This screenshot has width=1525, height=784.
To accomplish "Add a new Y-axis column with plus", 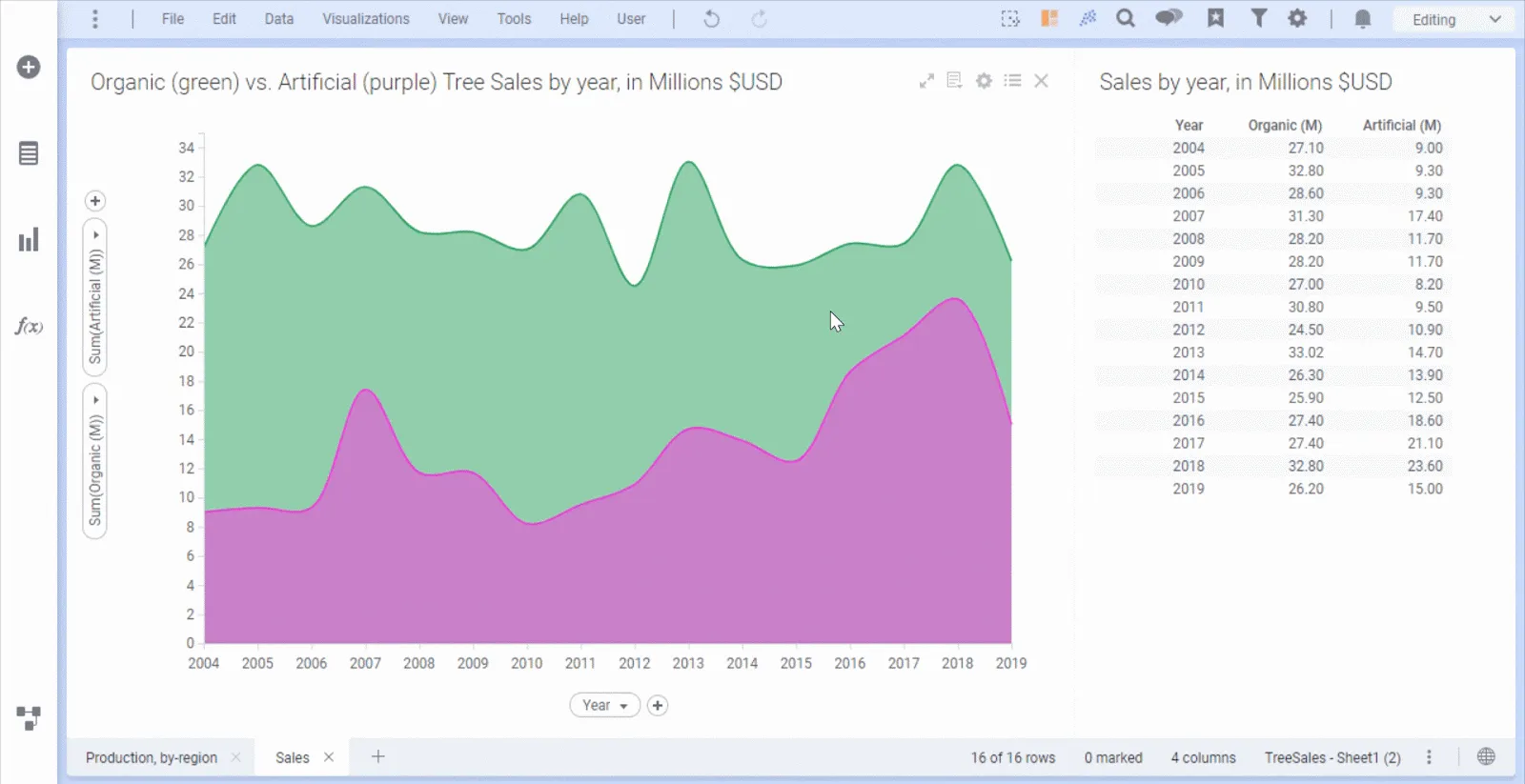I will coord(94,201).
